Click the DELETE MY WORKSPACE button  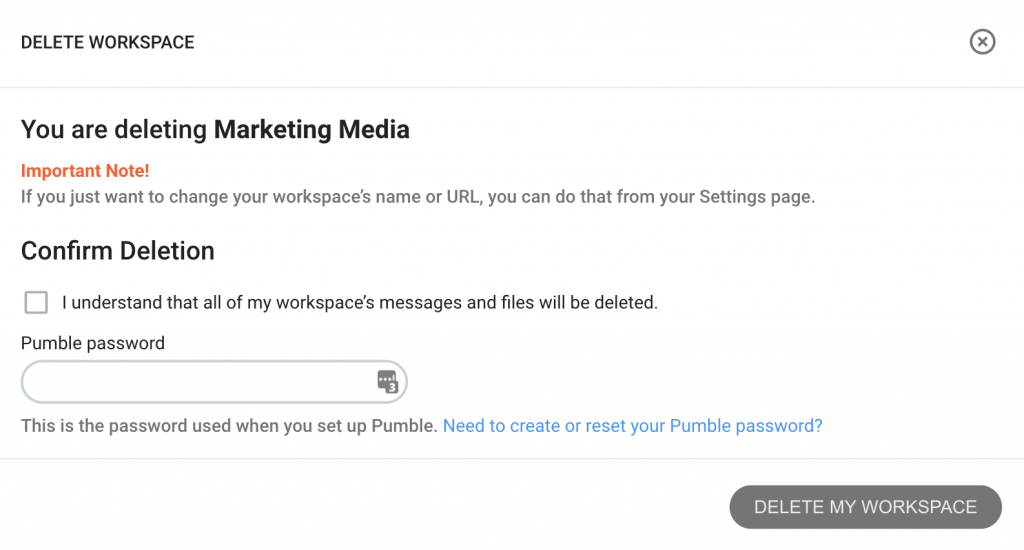865,507
